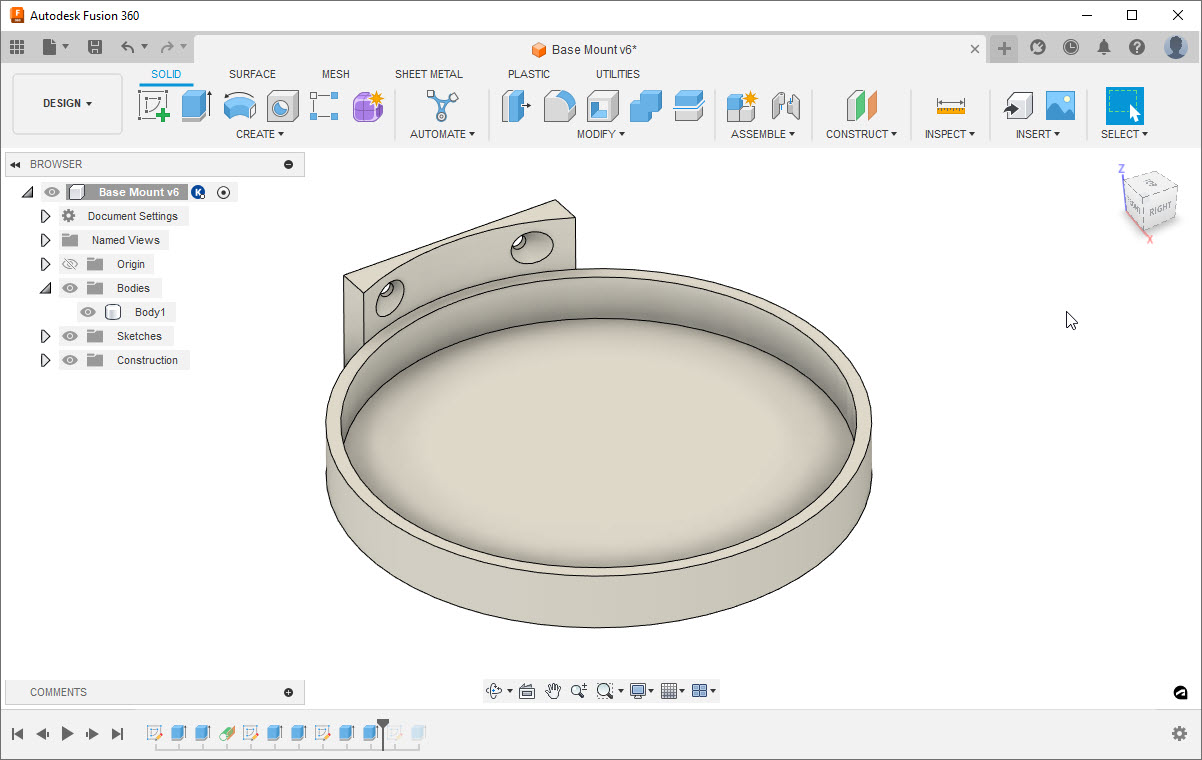Click the Extrude tool icon
This screenshot has height=760, width=1202.
tap(196, 105)
